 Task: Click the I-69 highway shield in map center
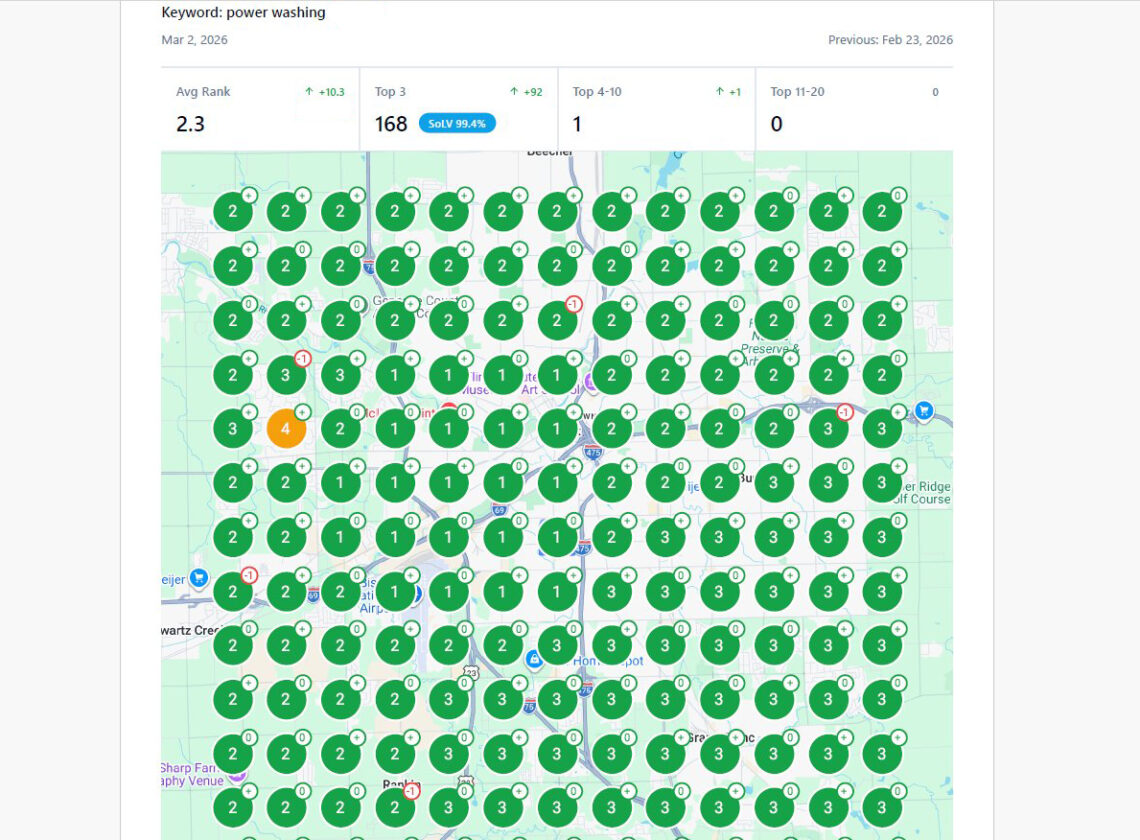[x=499, y=510]
